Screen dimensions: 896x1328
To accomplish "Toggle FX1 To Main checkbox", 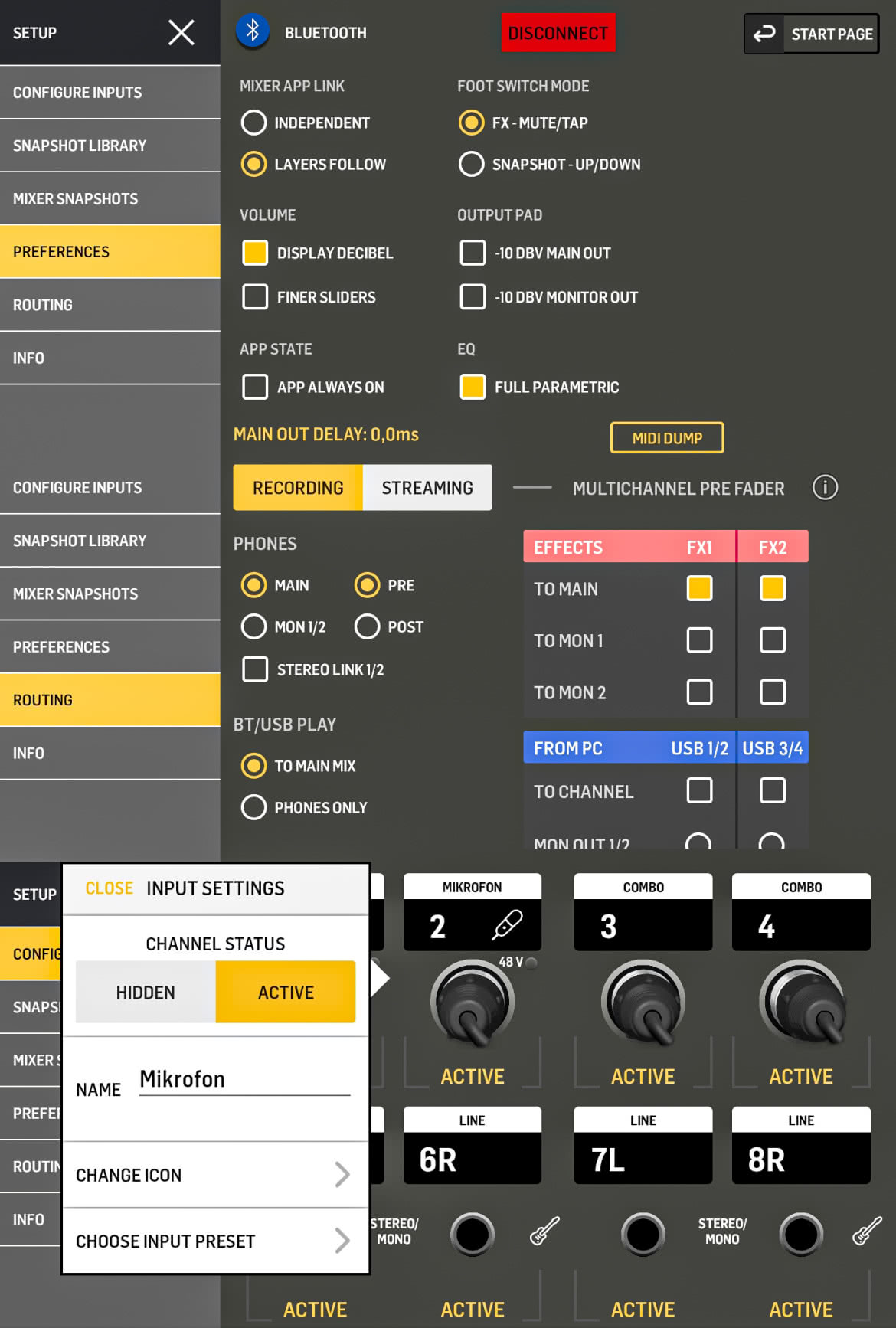I will 699,588.
